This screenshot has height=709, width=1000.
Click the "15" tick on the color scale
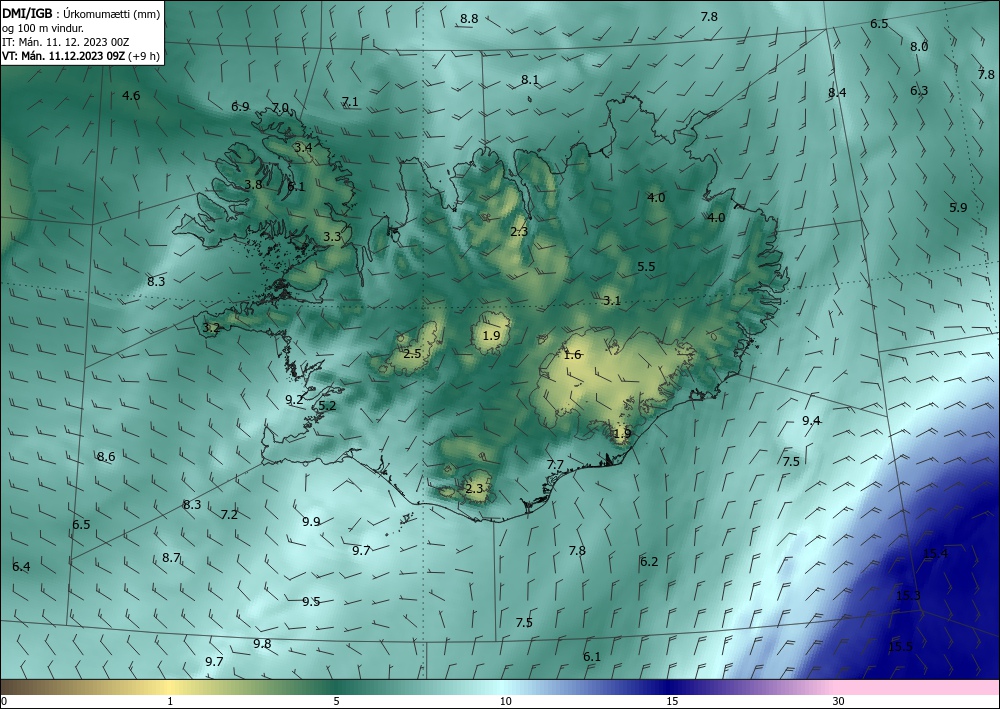[672, 701]
